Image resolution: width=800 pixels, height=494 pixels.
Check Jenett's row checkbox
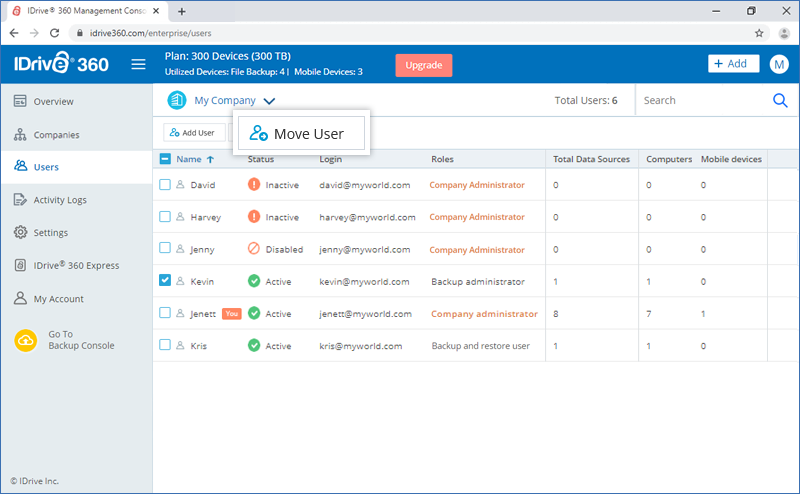pyautogui.click(x=165, y=312)
